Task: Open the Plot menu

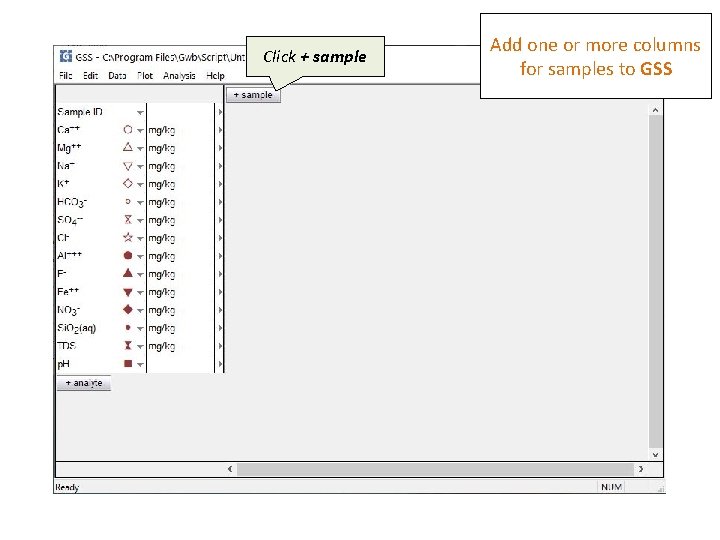Action: coord(145,76)
